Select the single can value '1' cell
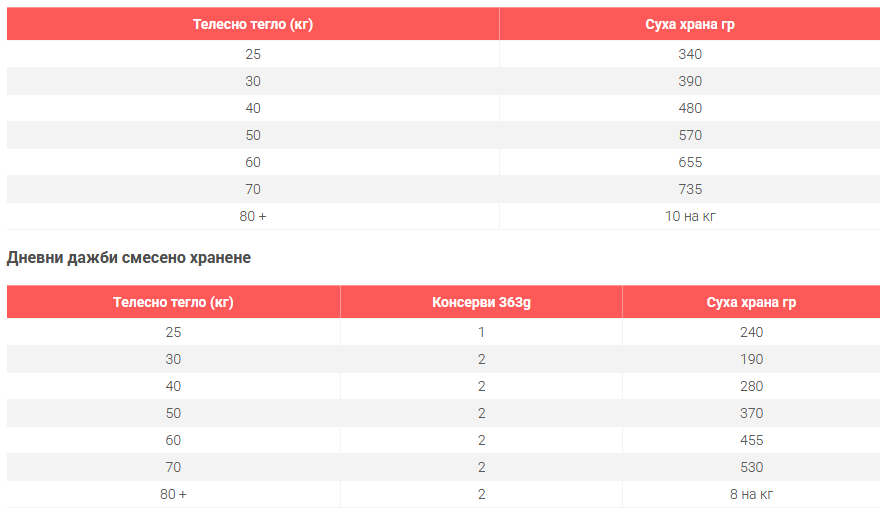 pyautogui.click(x=481, y=332)
